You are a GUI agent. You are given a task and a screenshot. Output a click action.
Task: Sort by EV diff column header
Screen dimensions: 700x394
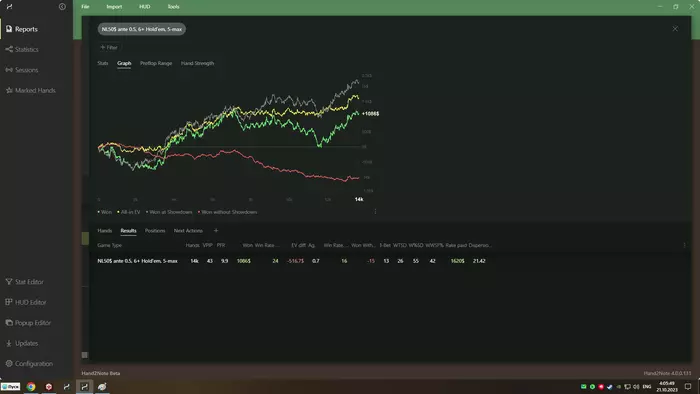[299, 245]
